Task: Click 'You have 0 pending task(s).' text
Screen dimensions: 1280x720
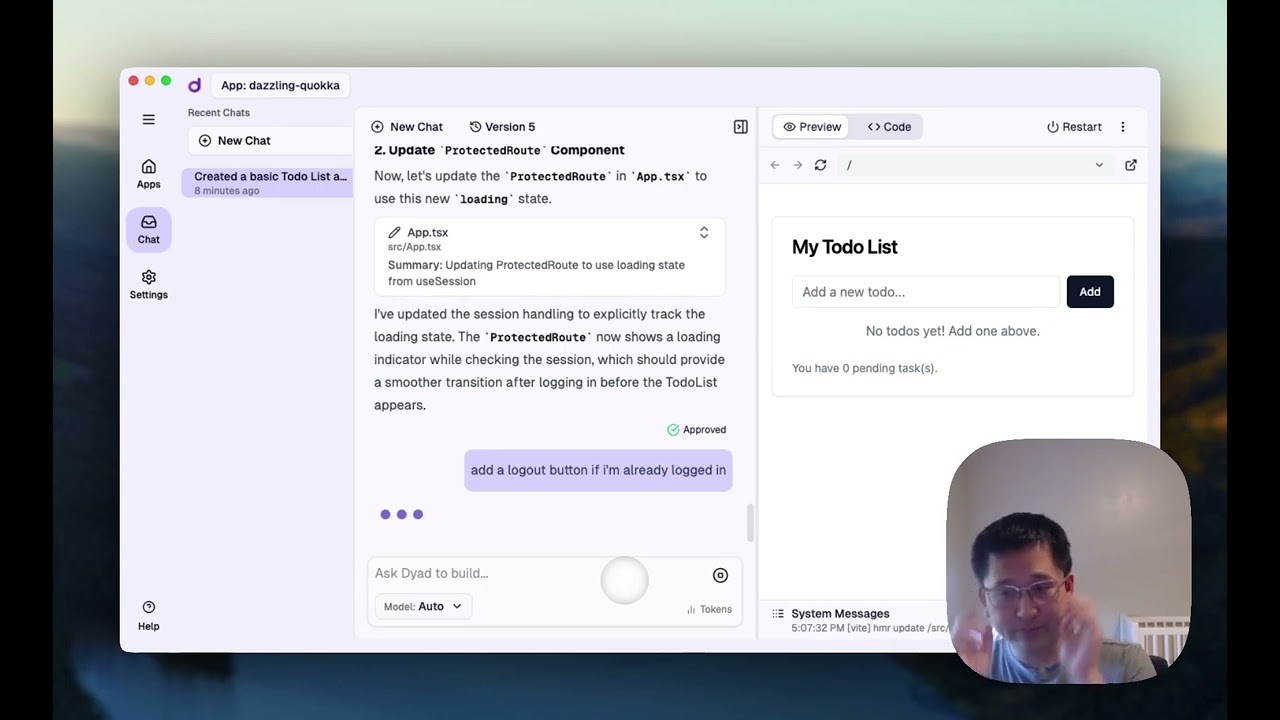Action: [x=865, y=368]
